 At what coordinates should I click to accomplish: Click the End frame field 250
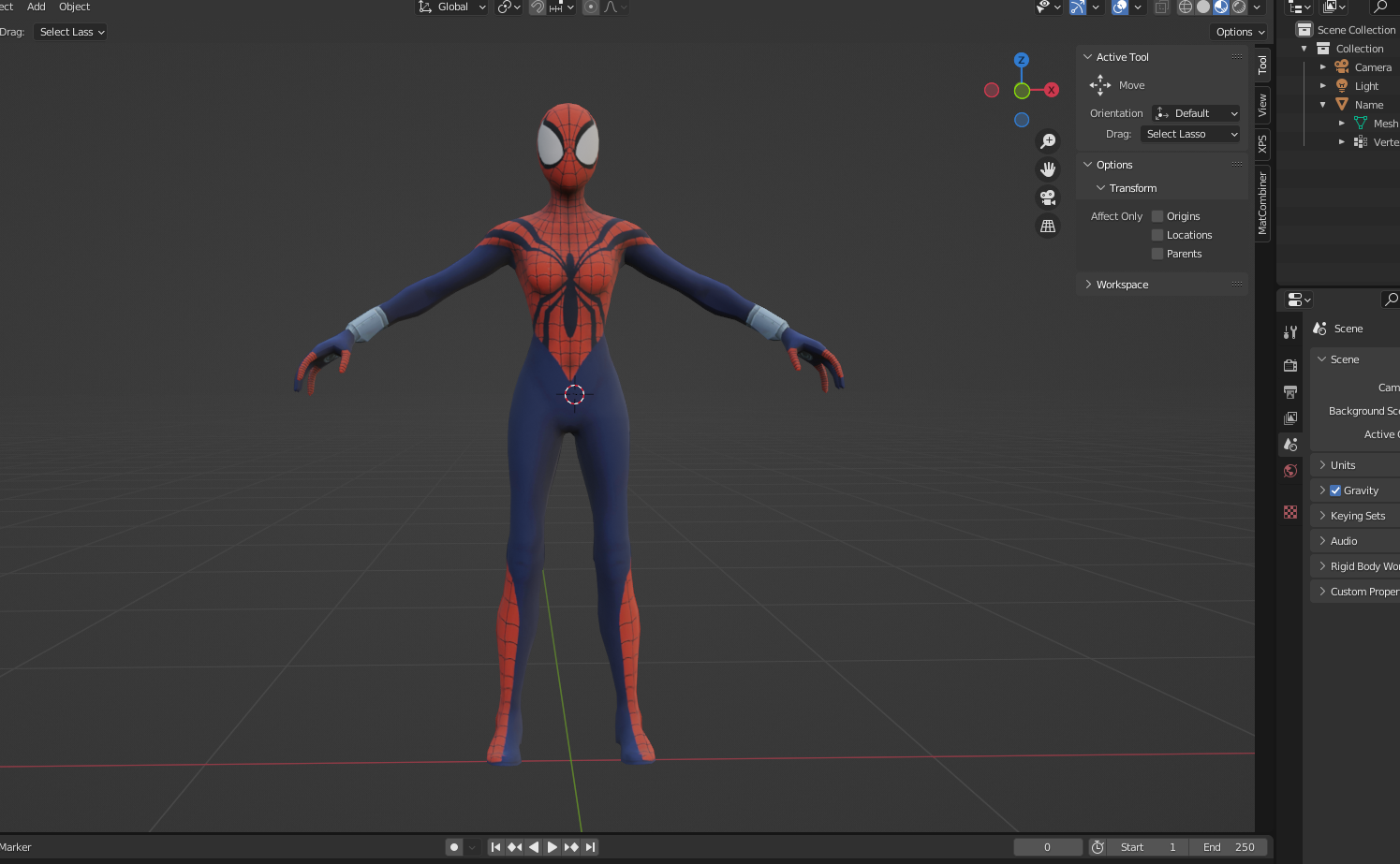tap(1229, 847)
